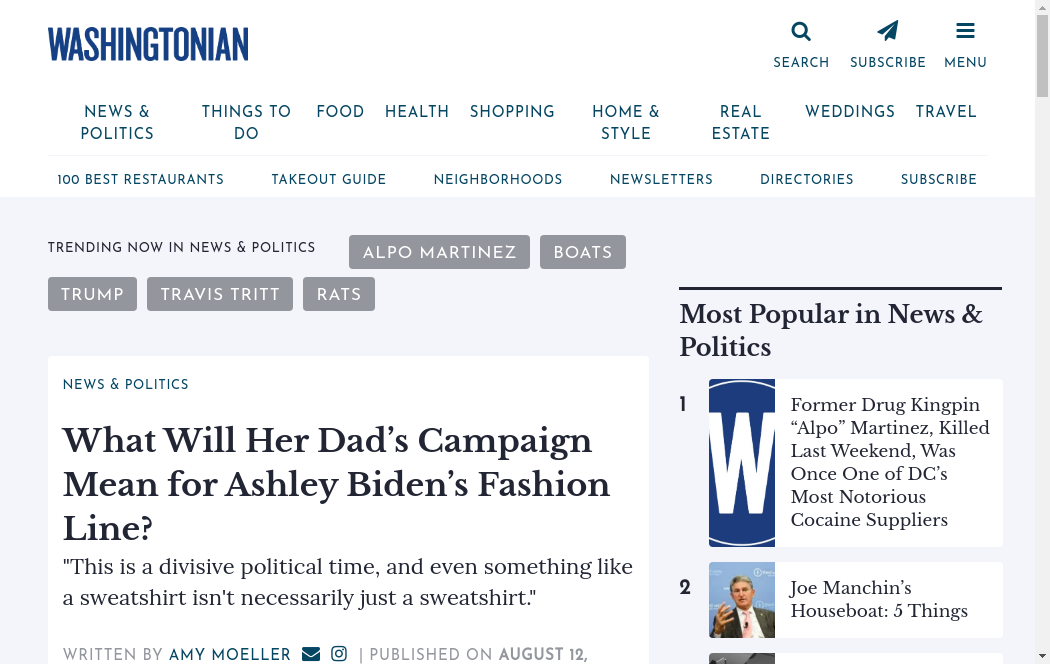Open 100 Best Restaurants link

click(141, 180)
